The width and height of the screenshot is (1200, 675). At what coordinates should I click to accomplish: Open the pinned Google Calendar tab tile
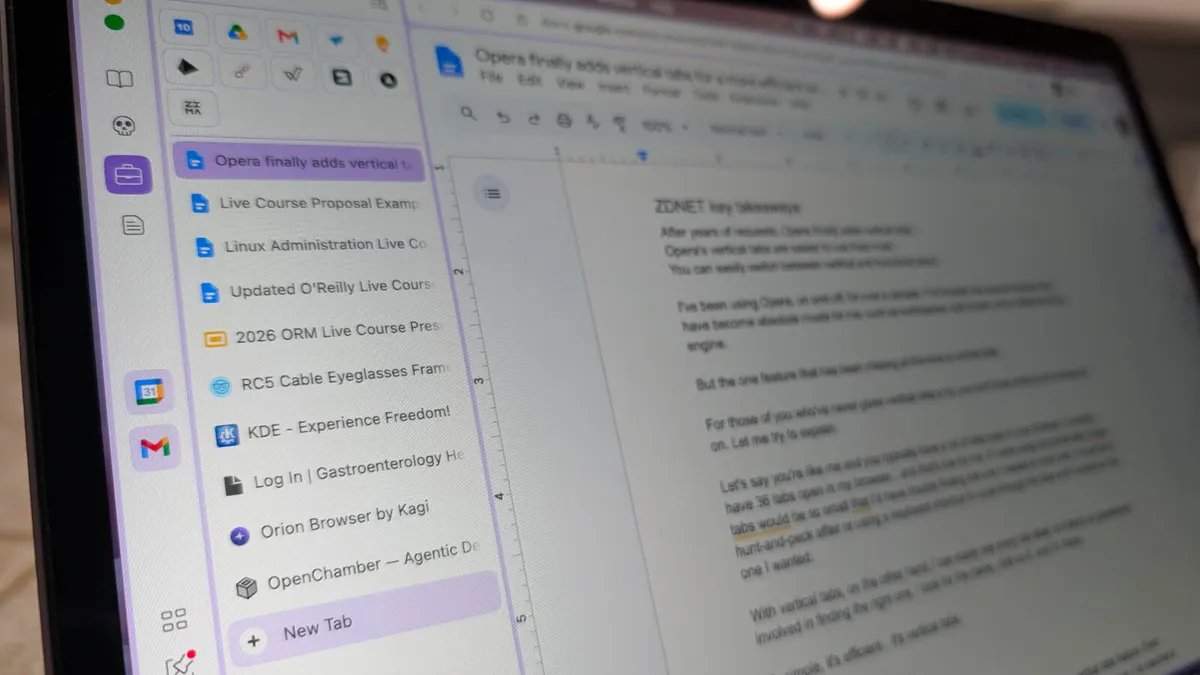click(183, 27)
